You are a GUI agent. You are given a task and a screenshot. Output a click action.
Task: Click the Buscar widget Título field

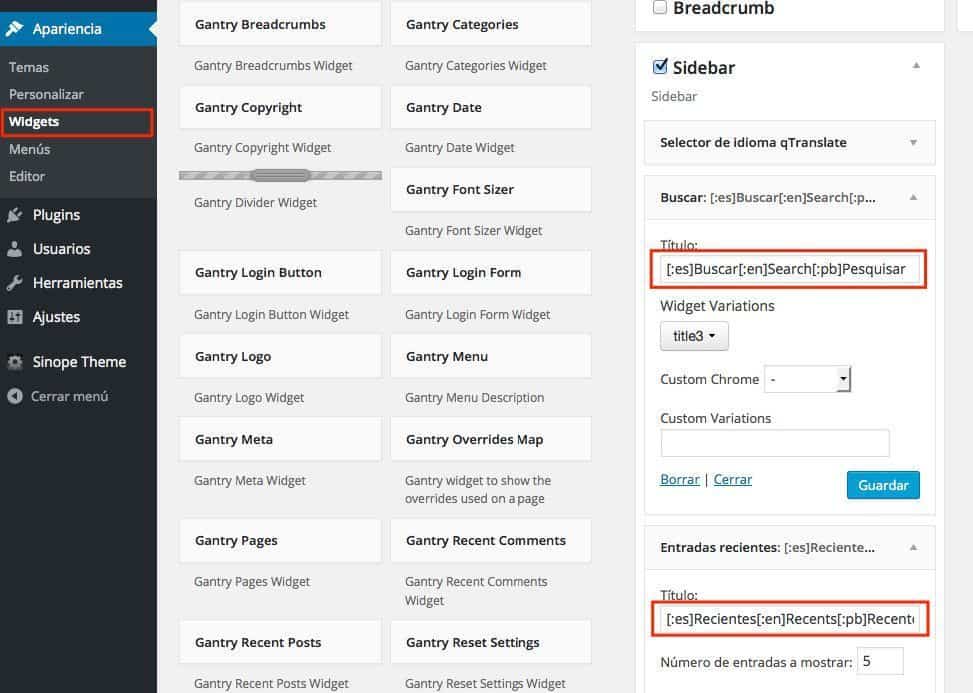point(789,269)
